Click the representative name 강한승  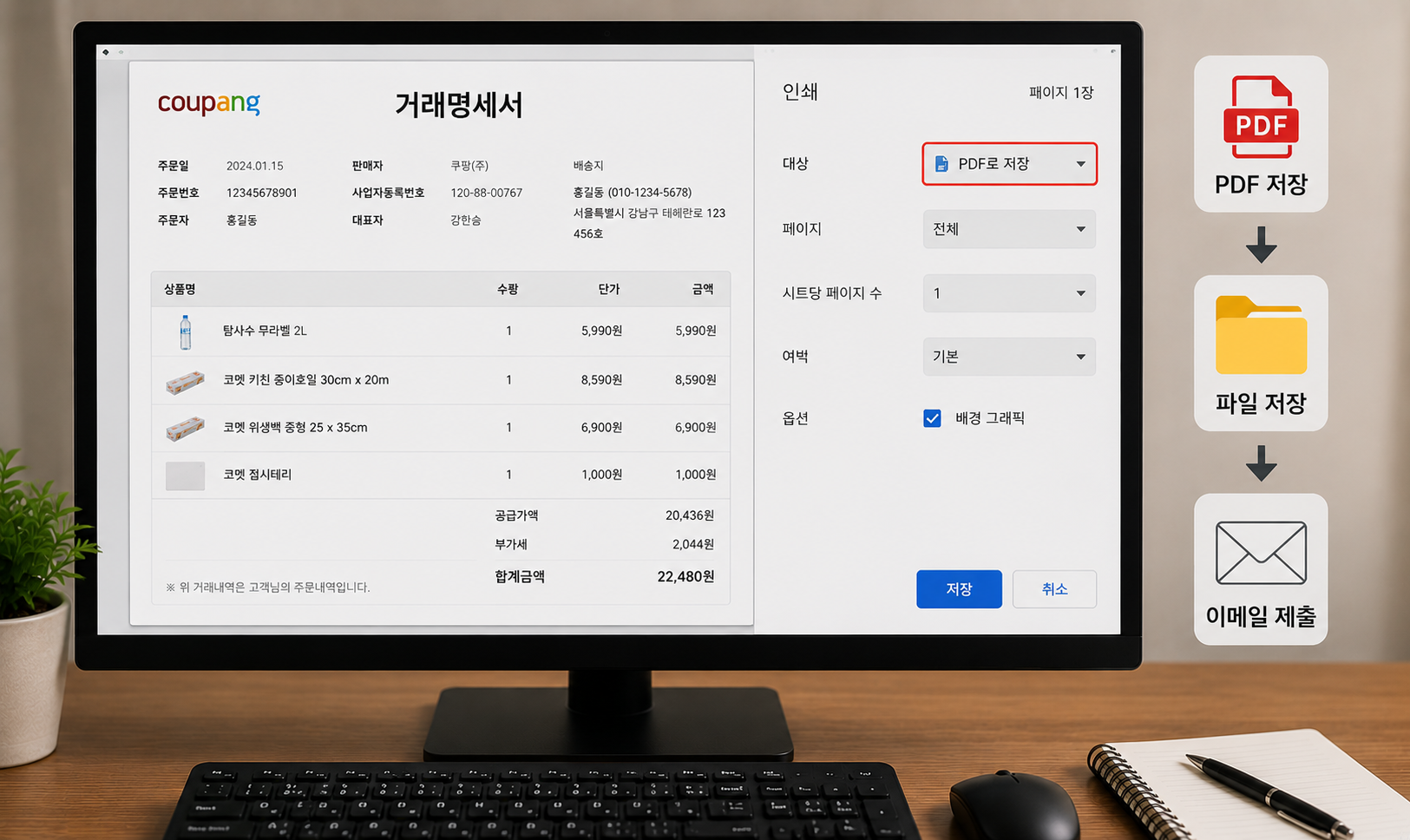(465, 220)
